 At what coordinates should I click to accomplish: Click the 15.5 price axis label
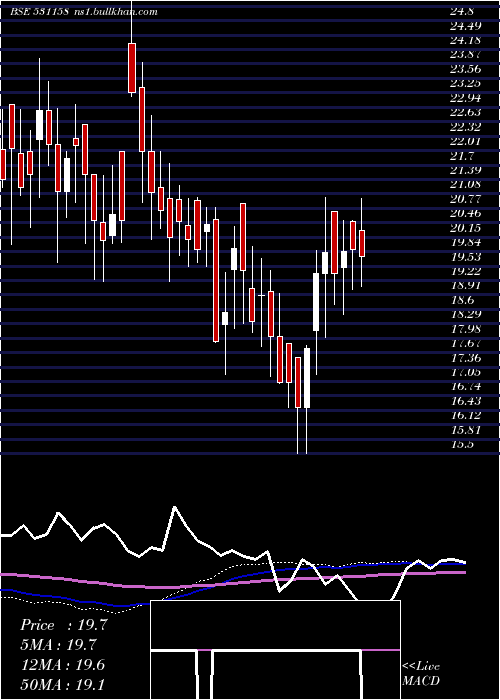pos(462,445)
